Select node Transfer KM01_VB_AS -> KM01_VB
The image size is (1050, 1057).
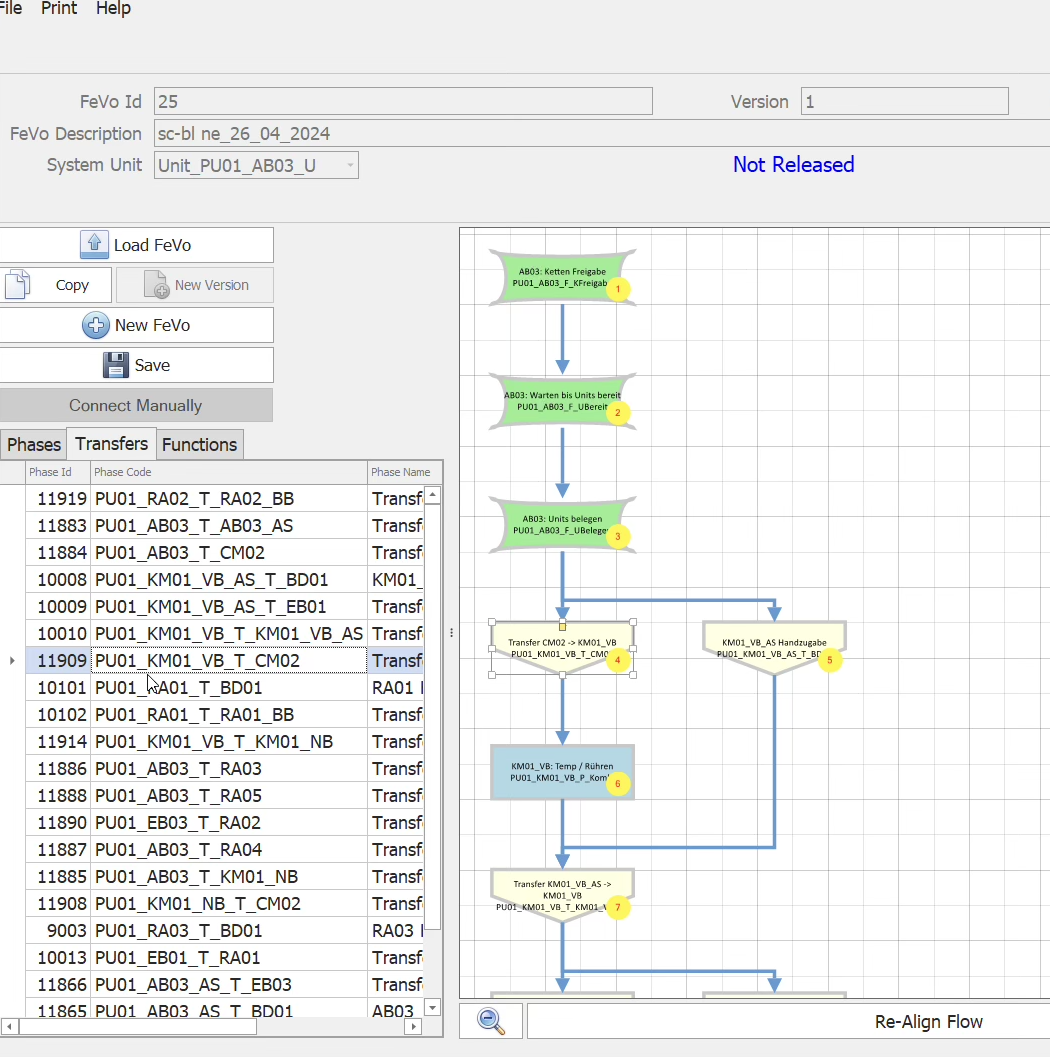pyautogui.click(x=561, y=895)
